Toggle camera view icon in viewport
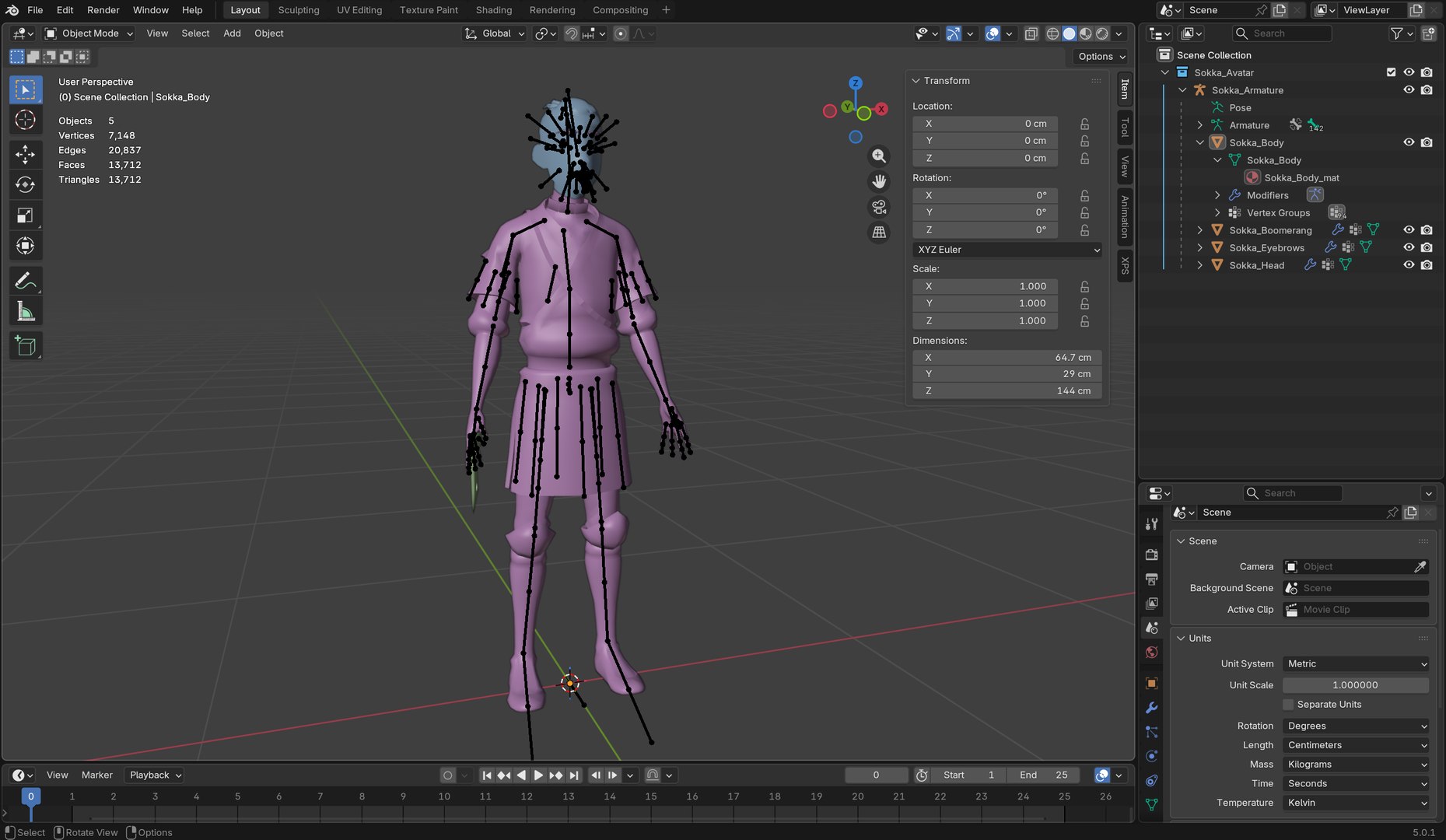Screen dimensions: 1446x840 click(878, 207)
